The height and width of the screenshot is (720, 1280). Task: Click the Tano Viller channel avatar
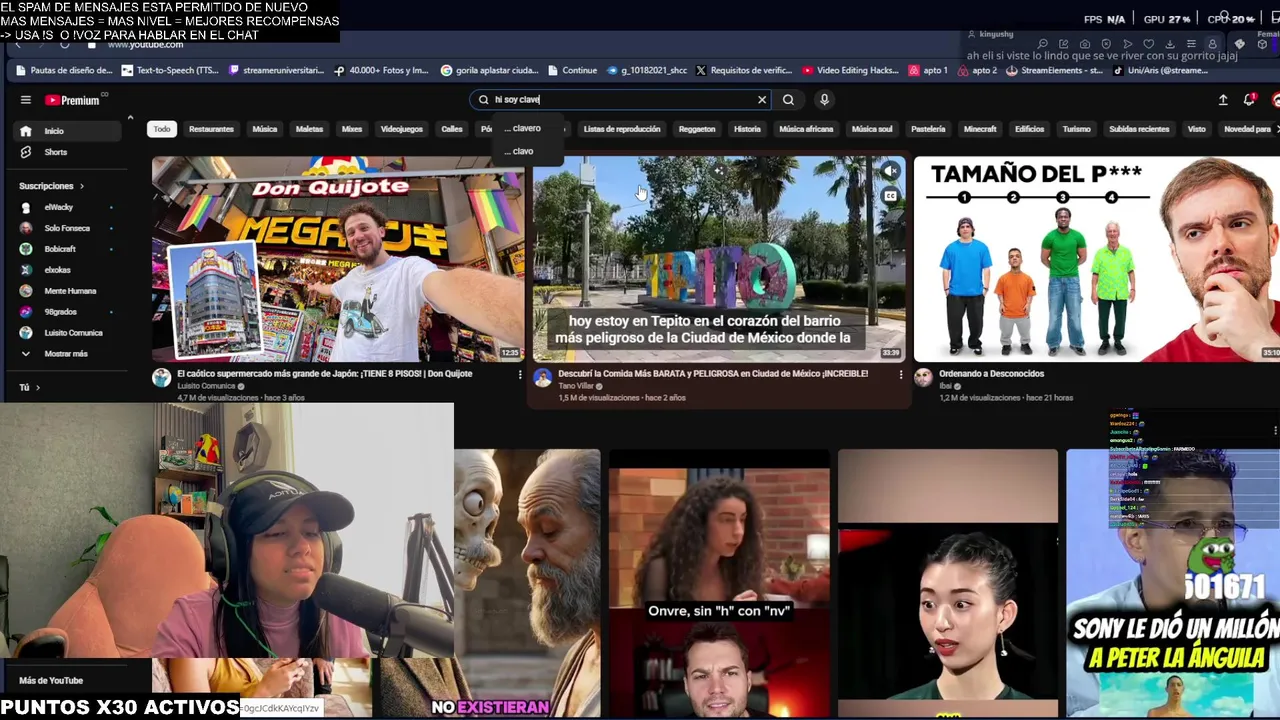[x=542, y=378]
